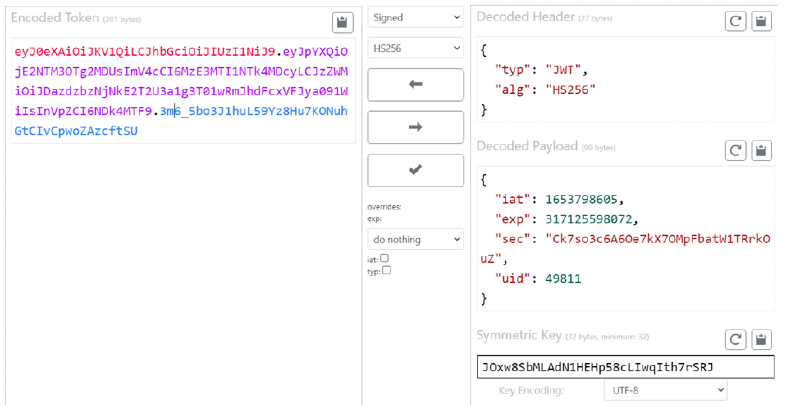Open the Key Encoding UTF-8 dropdown
800x405 pixels.
click(665, 391)
